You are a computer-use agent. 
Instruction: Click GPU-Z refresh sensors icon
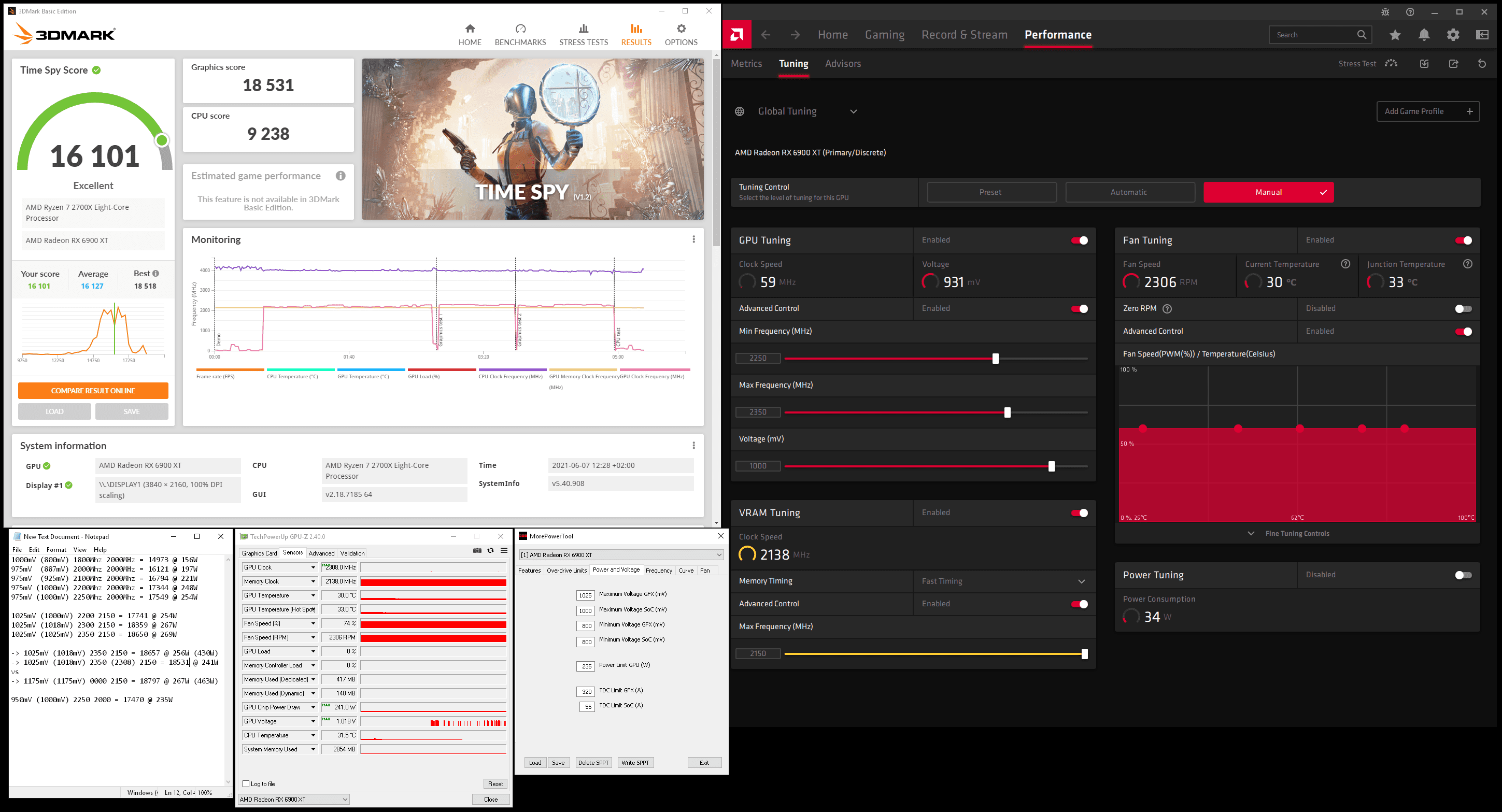pyautogui.click(x=490, y=550)
